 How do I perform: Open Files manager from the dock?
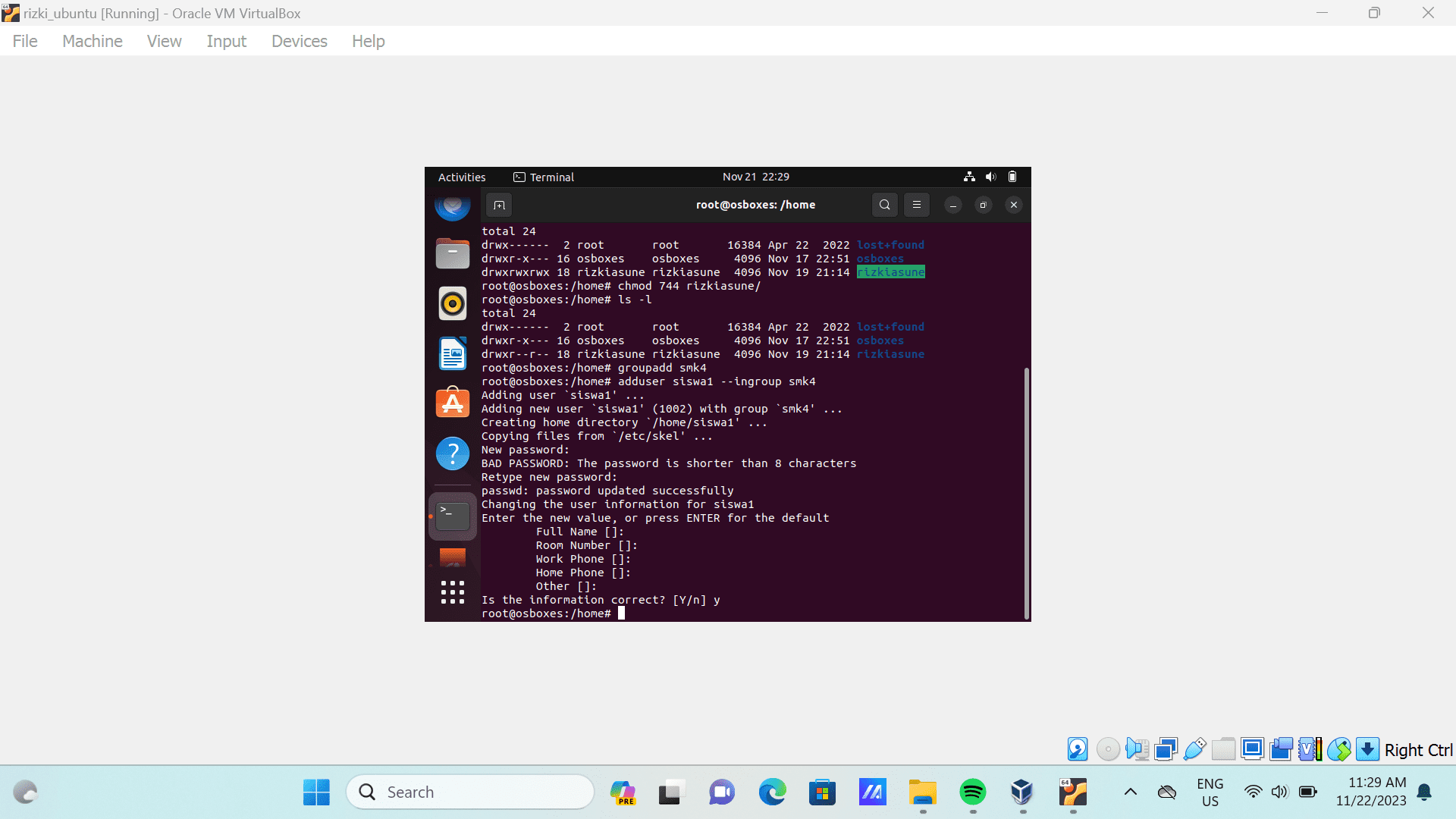click(453, 253)
